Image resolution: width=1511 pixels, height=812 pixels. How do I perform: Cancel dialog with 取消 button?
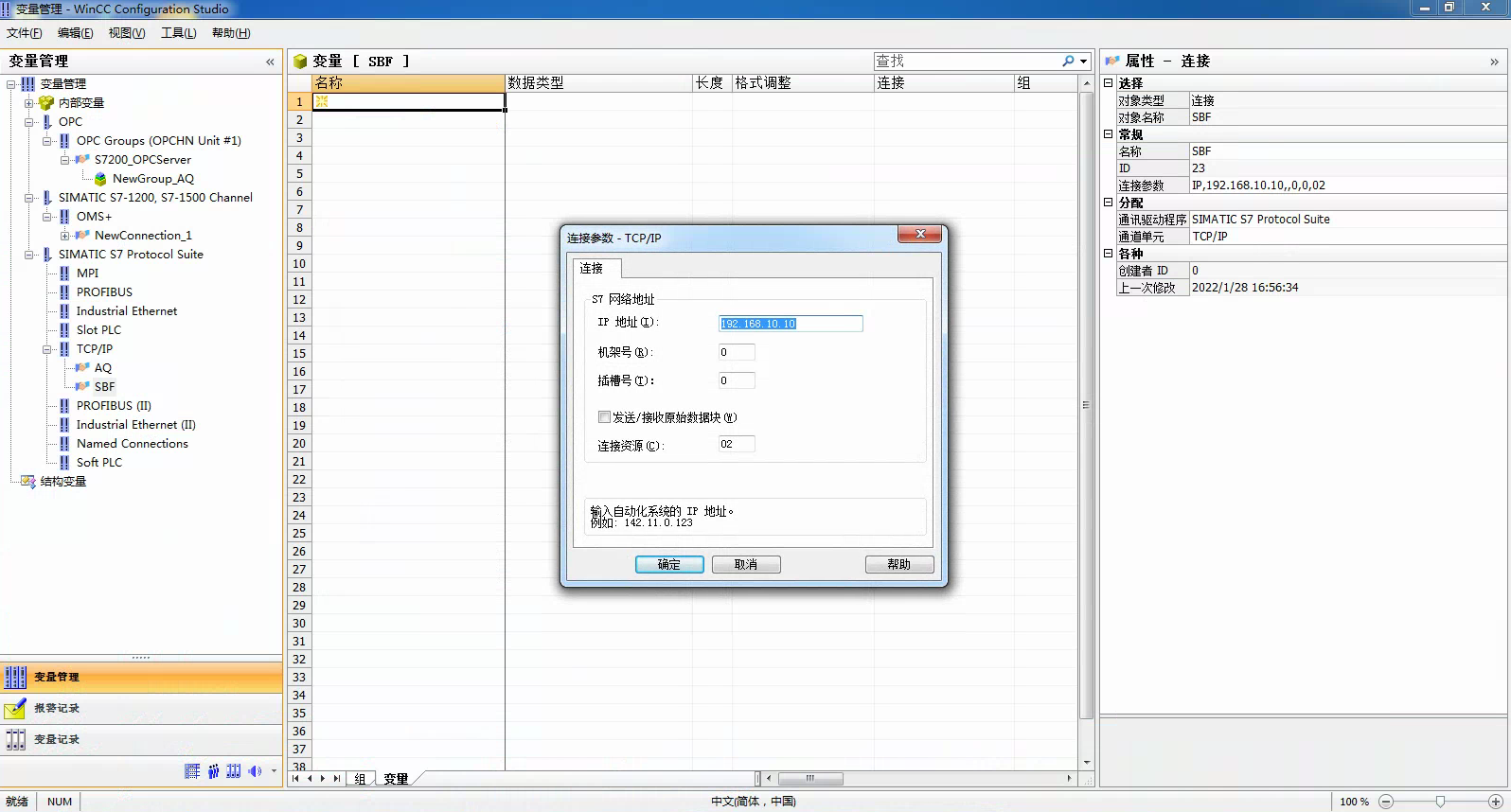click(x=746, y=564)
